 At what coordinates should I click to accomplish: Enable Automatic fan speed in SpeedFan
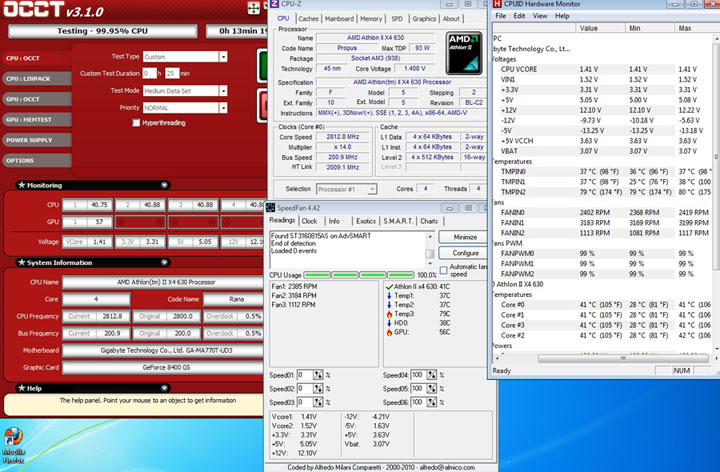click(x=444, y=270)
